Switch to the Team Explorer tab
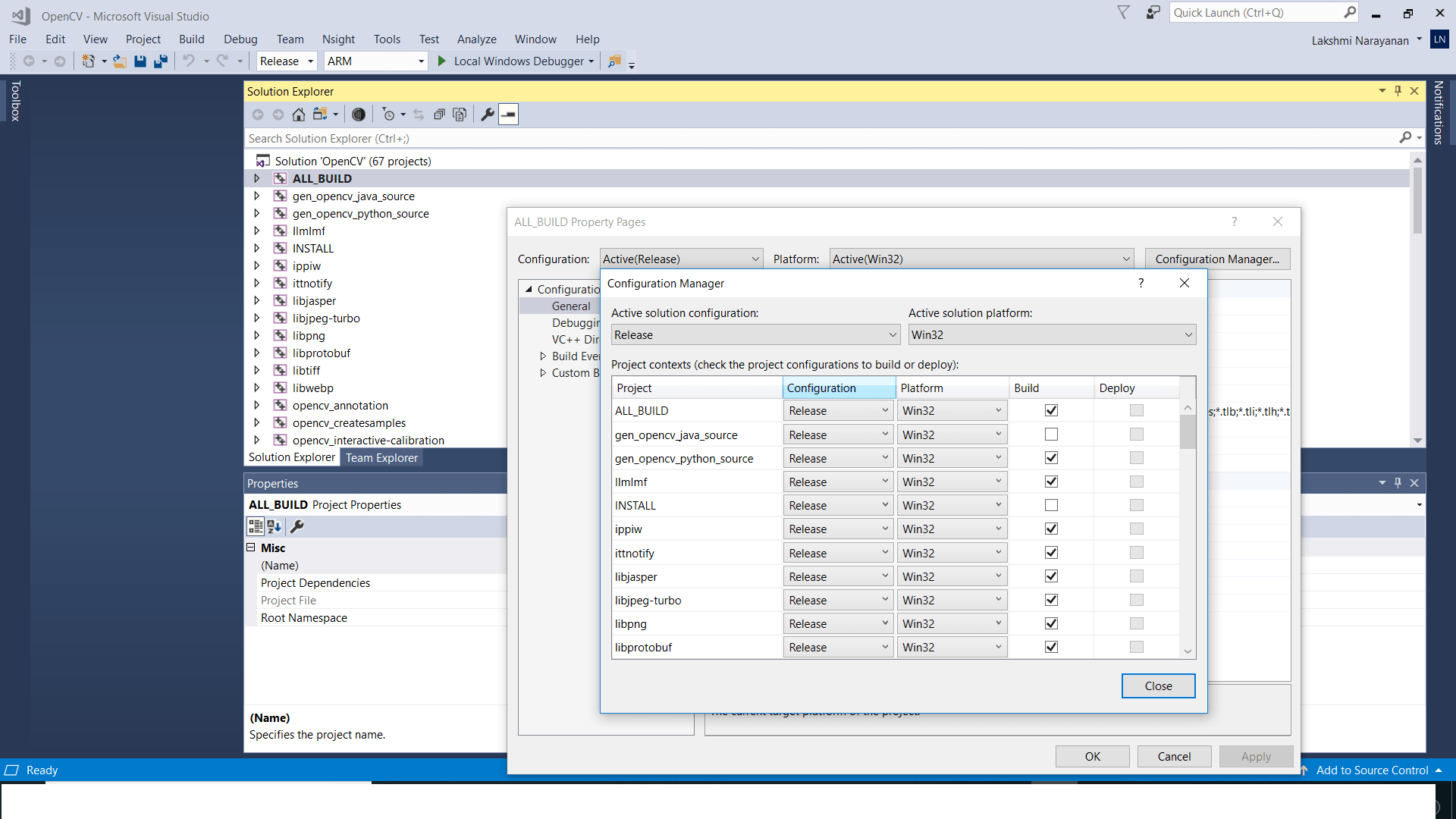 coord(381,457)
